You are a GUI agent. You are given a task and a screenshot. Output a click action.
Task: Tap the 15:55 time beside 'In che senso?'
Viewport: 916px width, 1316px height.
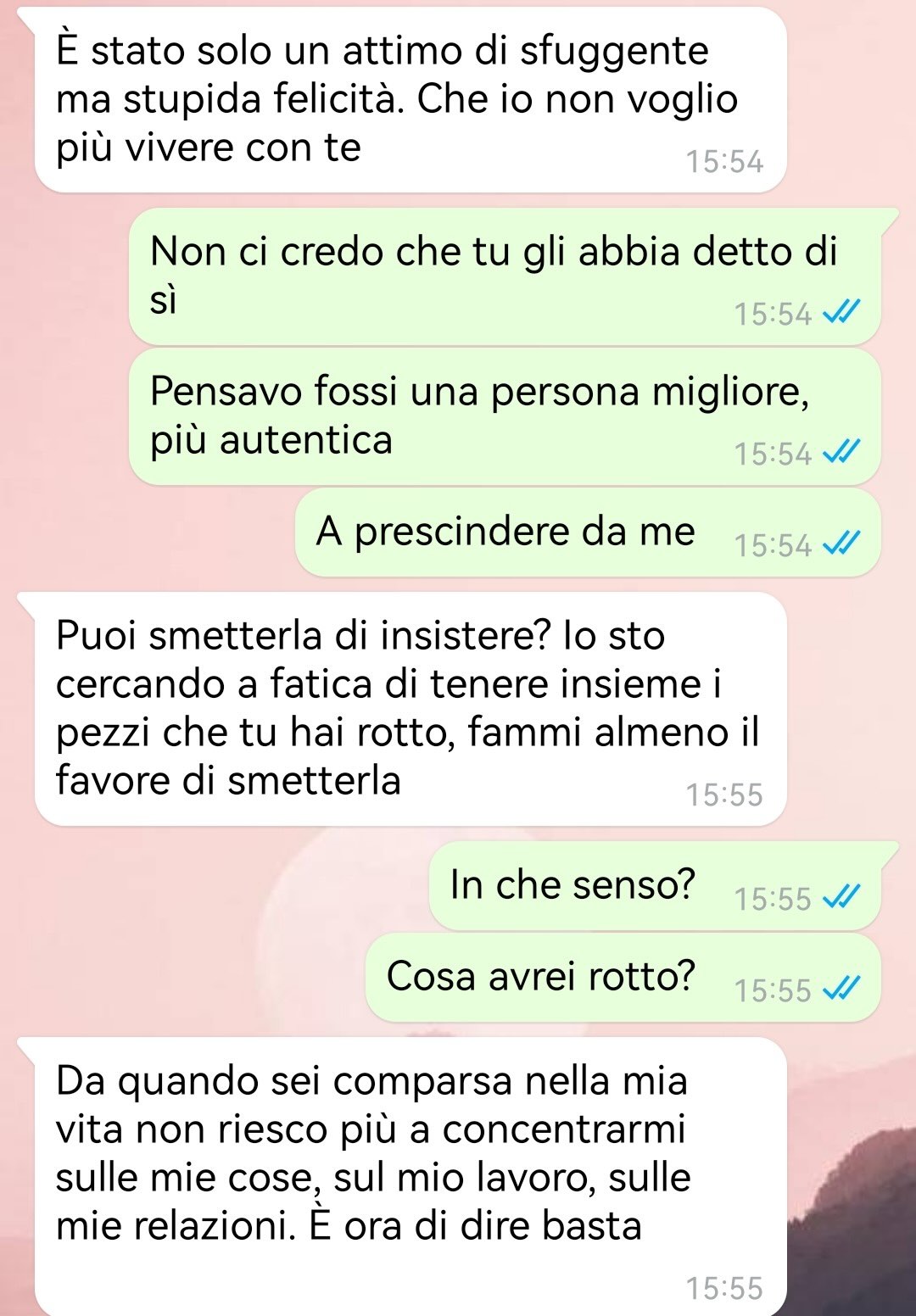[773, 898]
